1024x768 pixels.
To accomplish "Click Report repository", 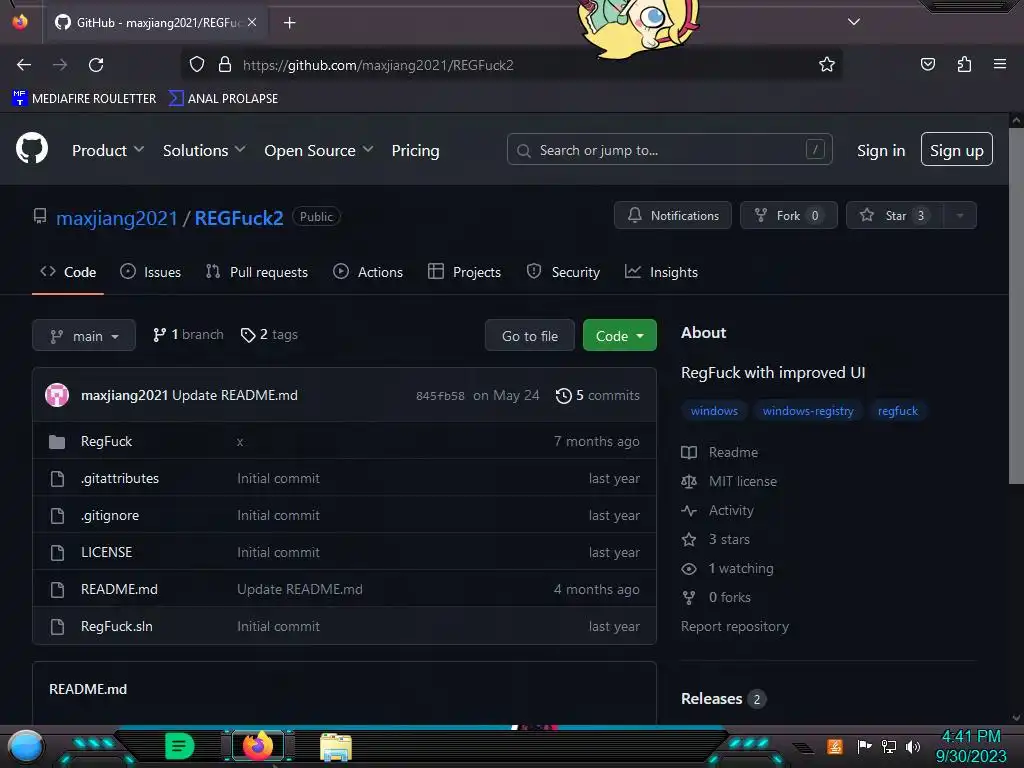I will tap(735, 626).
